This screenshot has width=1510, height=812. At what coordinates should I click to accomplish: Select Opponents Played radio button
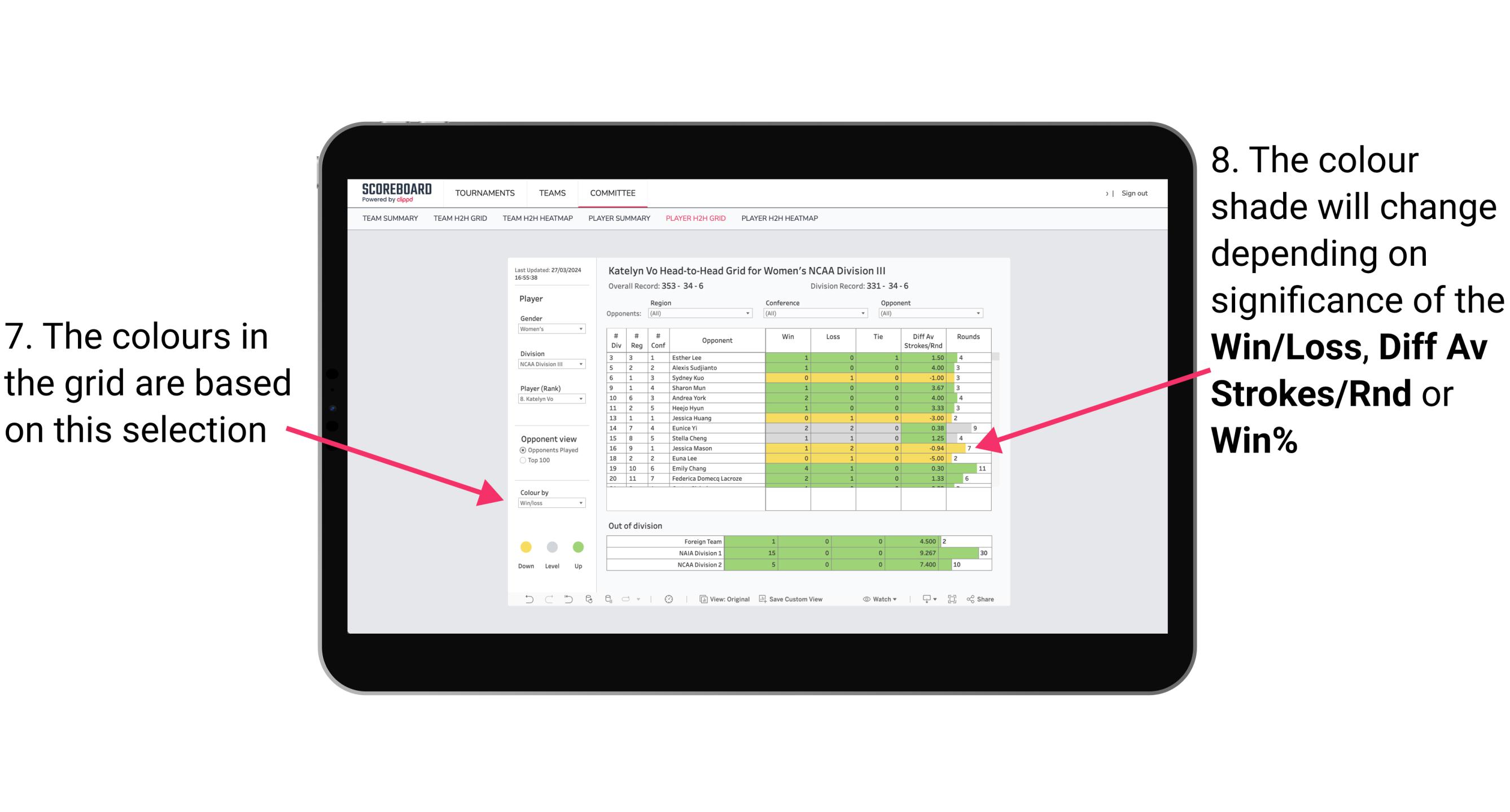(x=521, y=449)
